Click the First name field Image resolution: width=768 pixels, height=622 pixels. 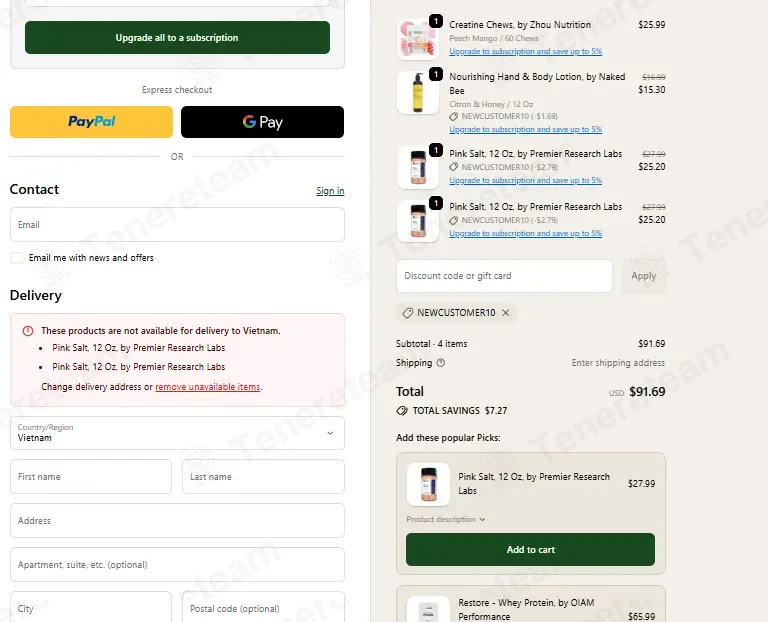tap(91, 477)
